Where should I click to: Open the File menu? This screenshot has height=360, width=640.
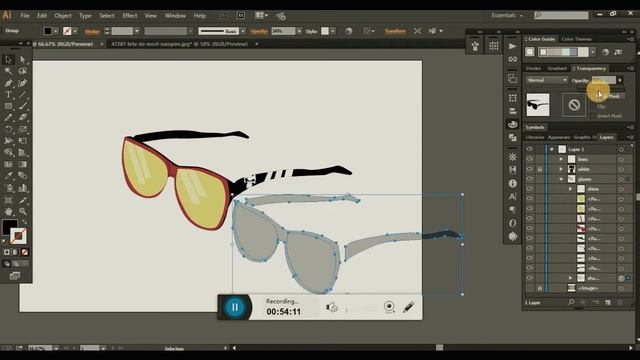tap(25, 16)
